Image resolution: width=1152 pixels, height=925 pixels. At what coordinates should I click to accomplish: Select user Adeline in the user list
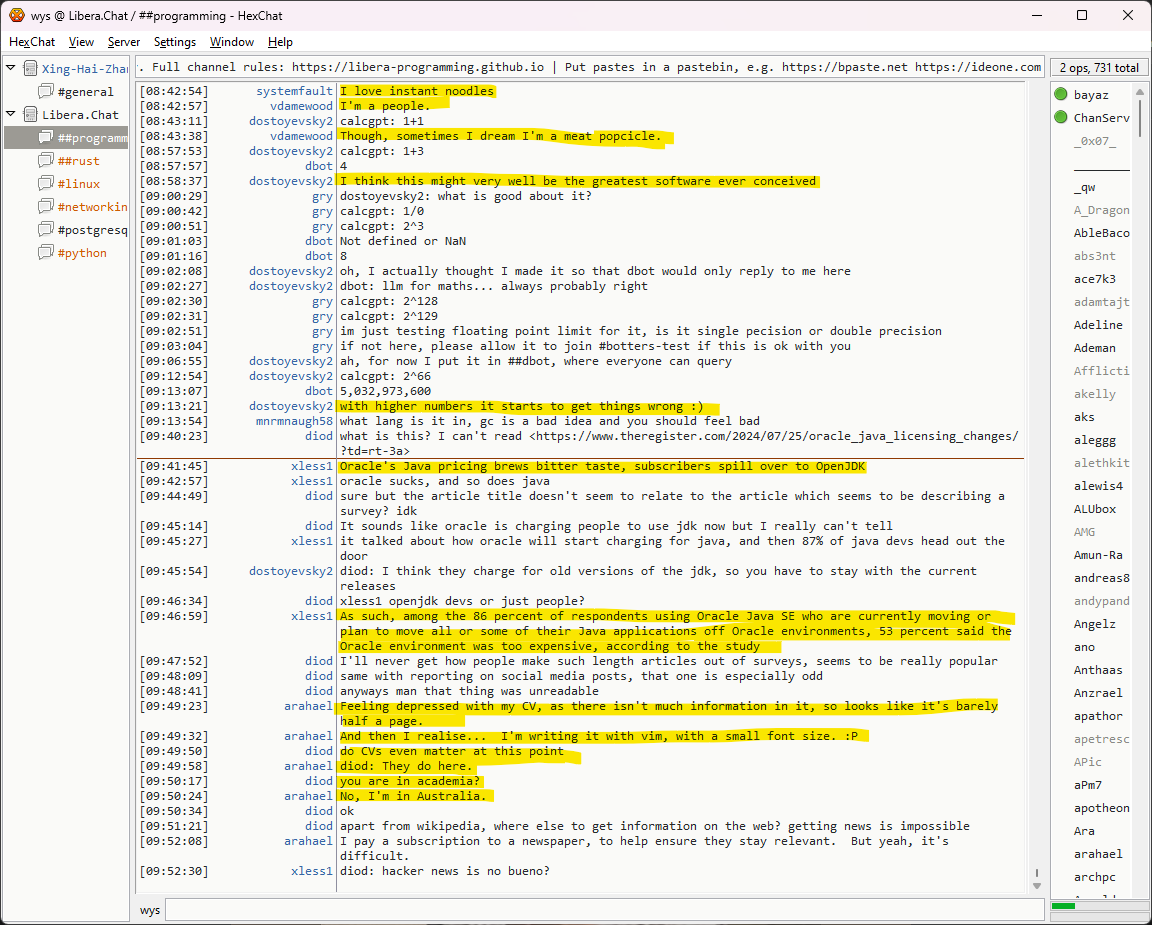1098,325
